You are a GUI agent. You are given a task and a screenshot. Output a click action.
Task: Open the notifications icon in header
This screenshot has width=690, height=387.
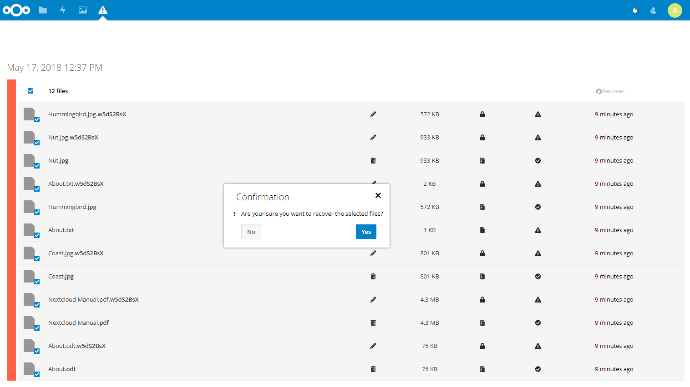click(x=635, y=11)
